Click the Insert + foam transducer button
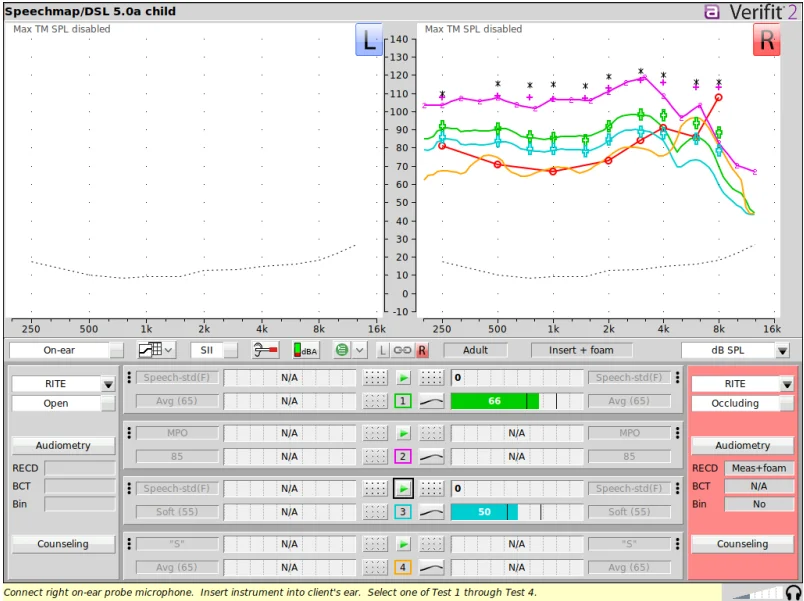Viewport: 804px width, 601px height. [581, 350]
